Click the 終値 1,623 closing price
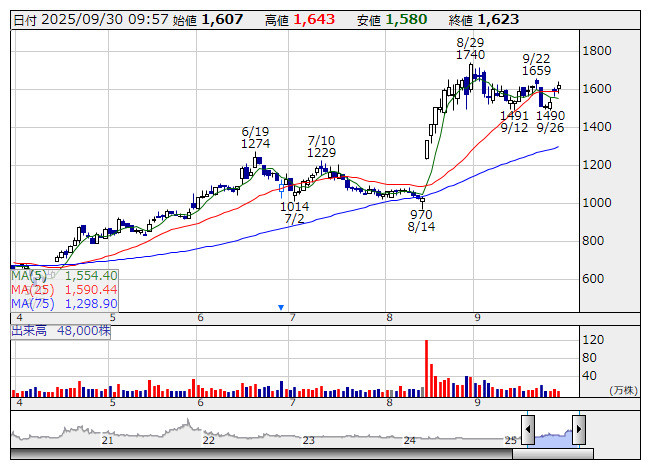The width and height of the screenshot is (653, 470). tap(484, 20)
